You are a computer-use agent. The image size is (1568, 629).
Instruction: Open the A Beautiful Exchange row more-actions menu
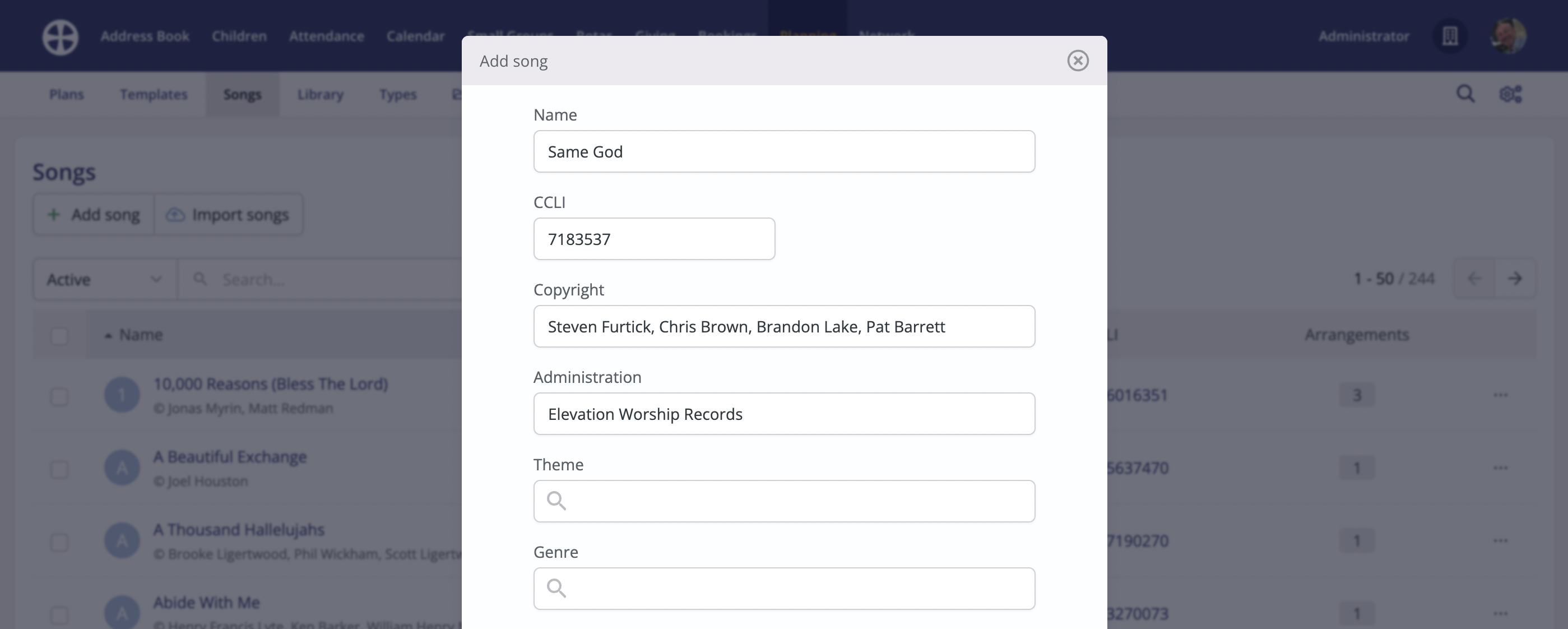click(x=1500, y=468)
